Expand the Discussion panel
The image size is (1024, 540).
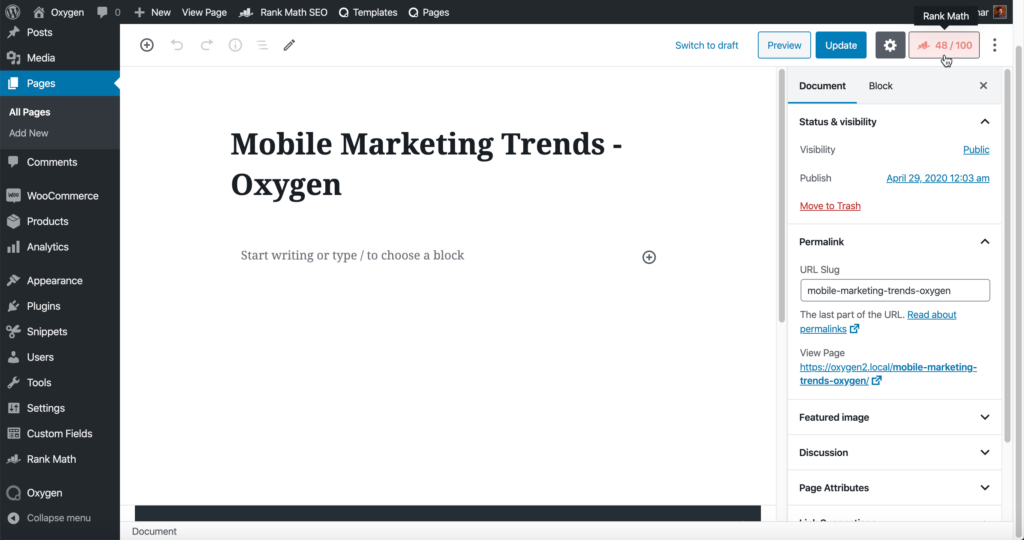tap(894, 453)
